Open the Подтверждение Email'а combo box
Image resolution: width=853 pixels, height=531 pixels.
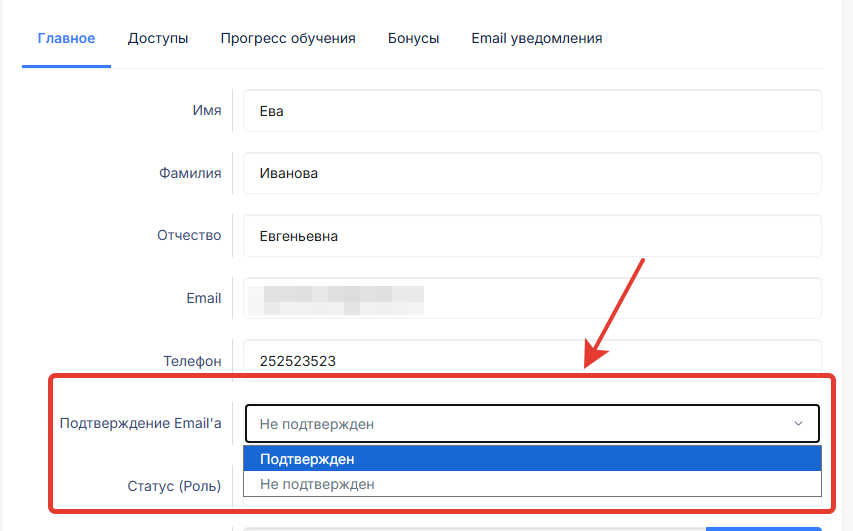(530, 424)
